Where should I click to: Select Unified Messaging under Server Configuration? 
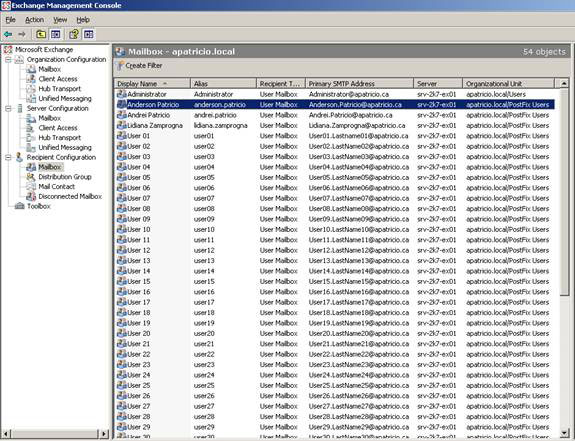65,147
